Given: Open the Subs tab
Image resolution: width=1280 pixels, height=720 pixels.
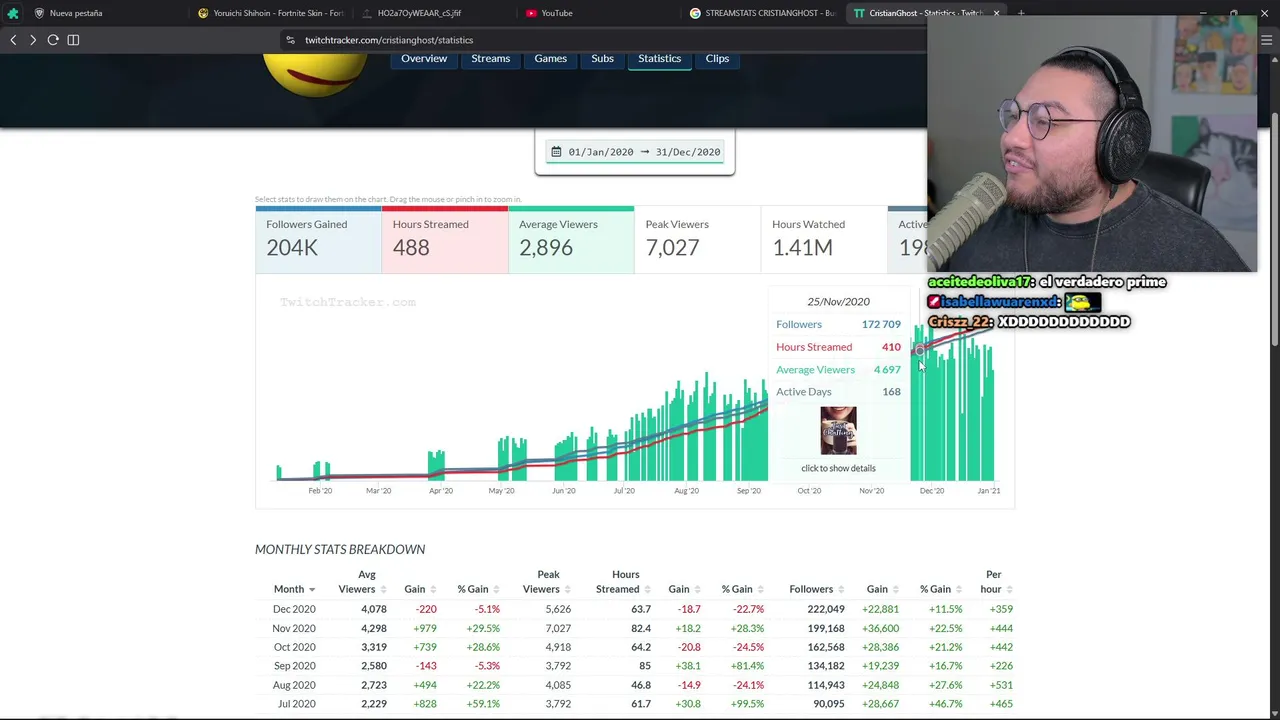Looking at the screenshot, I should pos(602,59).
